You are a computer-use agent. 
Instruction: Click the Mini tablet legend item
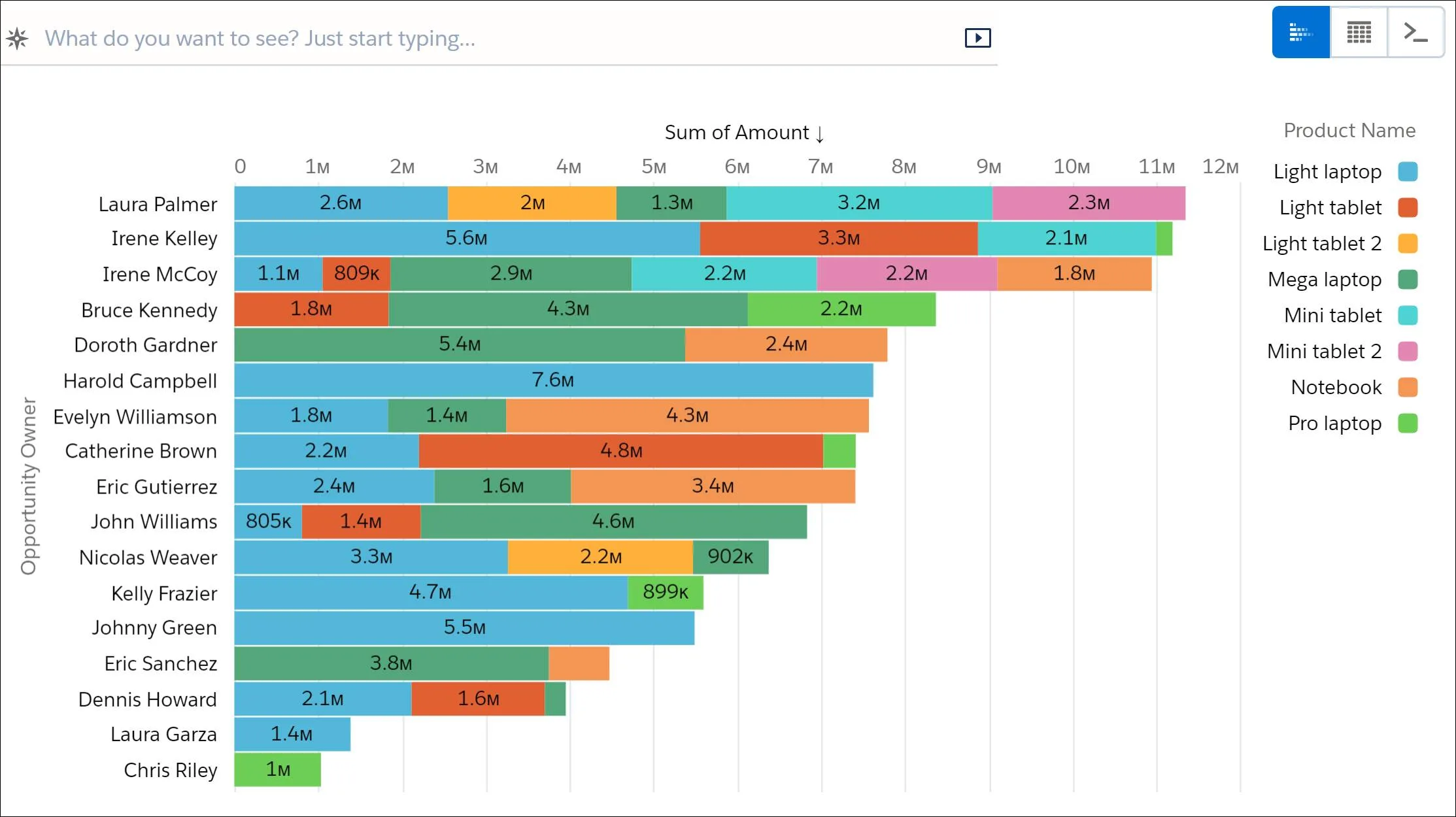tap(1350, 315)
